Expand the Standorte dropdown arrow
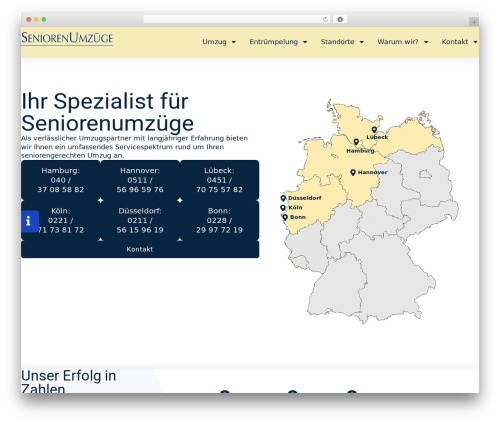Screen dimensions: 500x423 point(362,42)
